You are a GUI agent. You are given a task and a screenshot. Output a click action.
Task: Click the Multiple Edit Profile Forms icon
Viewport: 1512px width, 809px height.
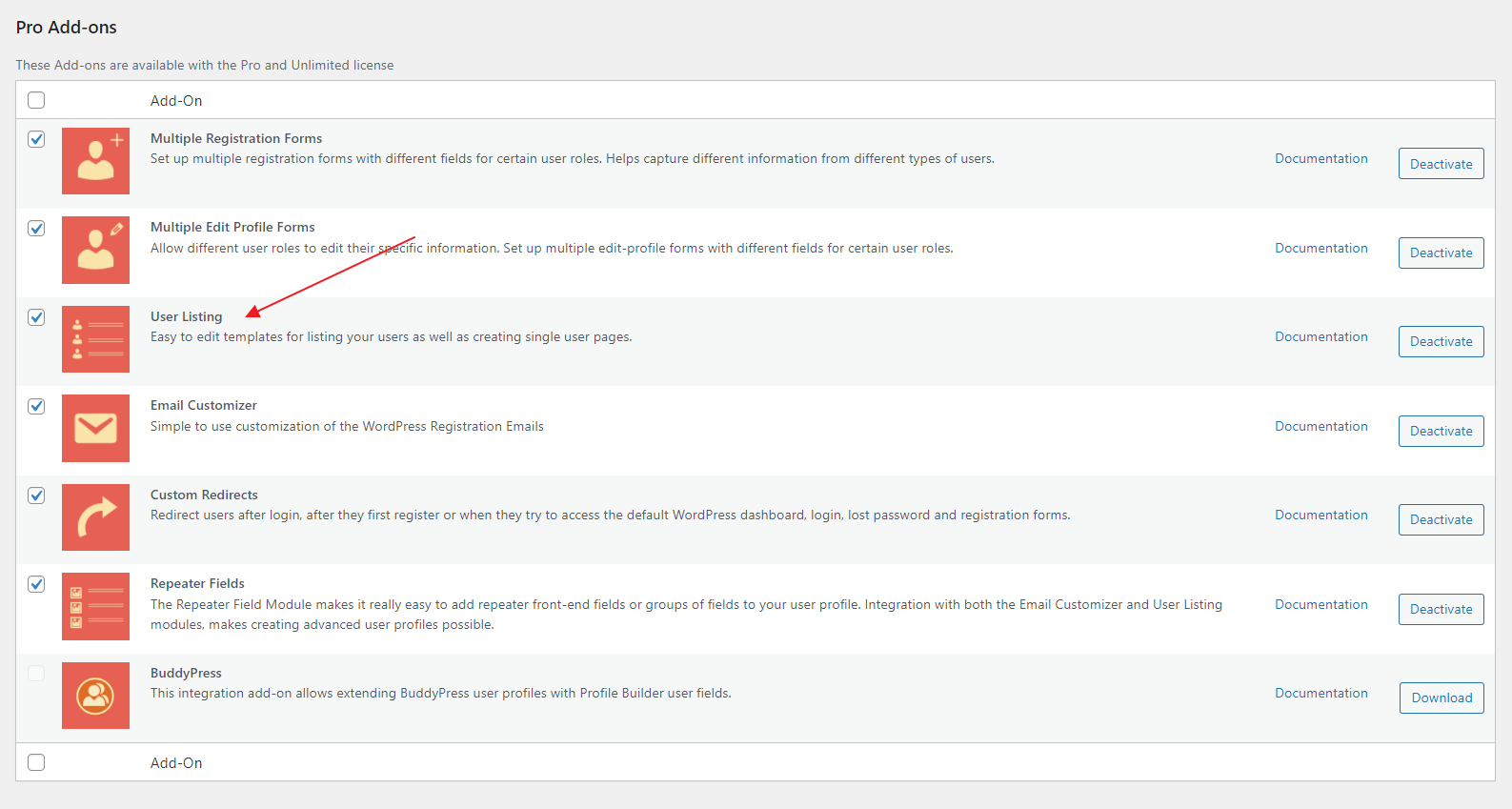pyautogui.click(x=95, y=250)
